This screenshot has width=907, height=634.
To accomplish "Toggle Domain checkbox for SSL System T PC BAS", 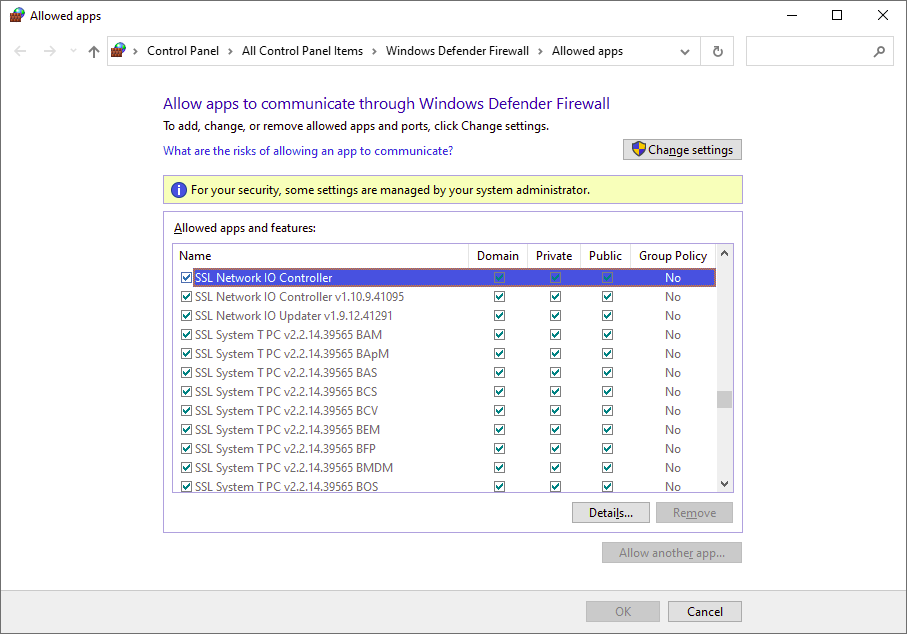I will click(x=499, y=373).
